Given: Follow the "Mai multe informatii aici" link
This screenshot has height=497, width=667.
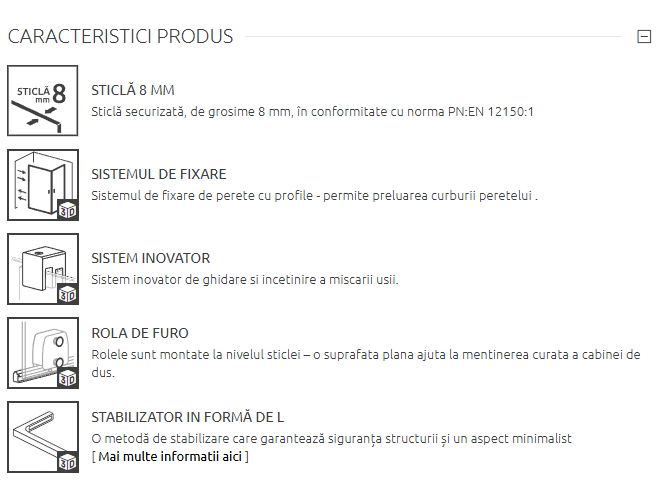Looking at the screenshot, I should pos(170,457).
